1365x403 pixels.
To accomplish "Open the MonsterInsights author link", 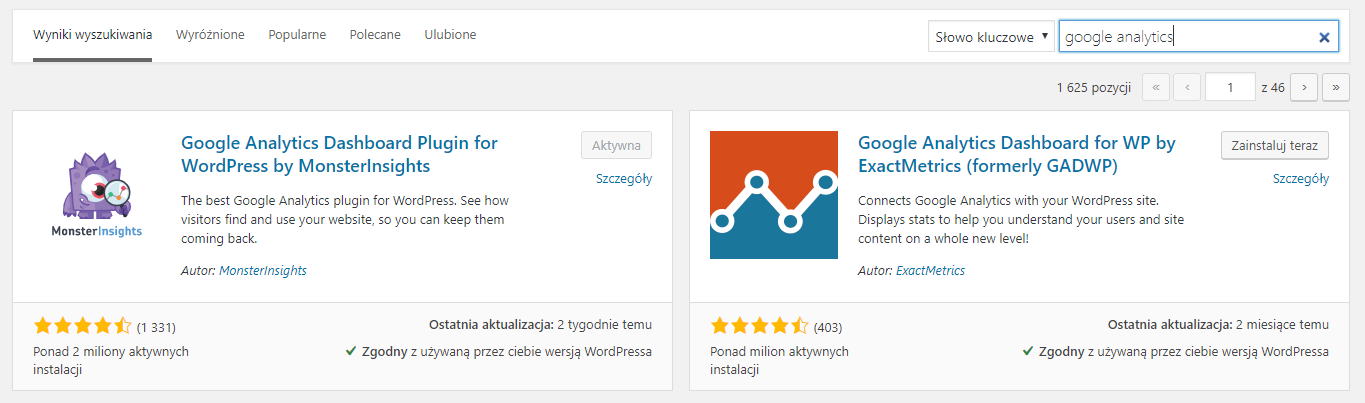I will coord(263,271).
